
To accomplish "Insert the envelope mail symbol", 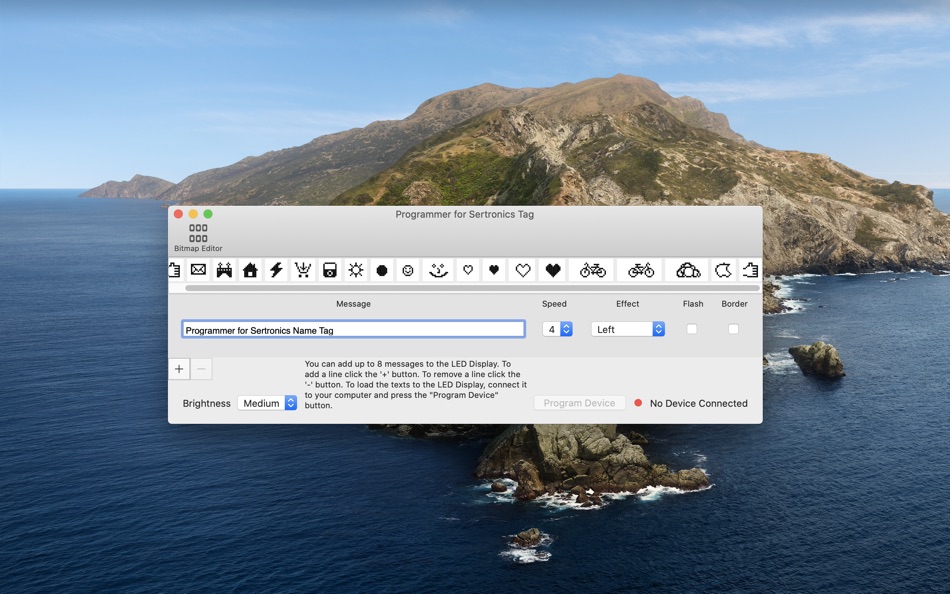I will 198,270.
